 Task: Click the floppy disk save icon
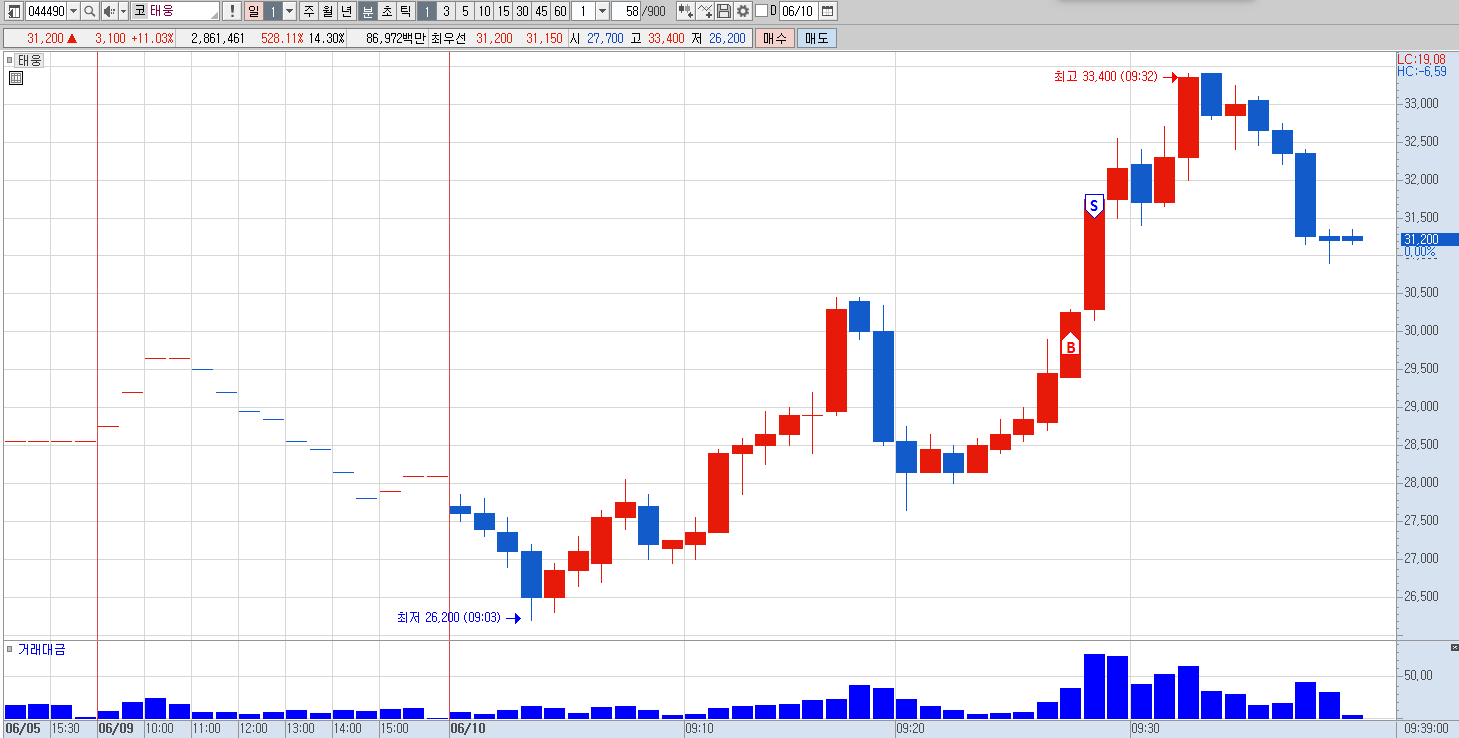(724, 11)
